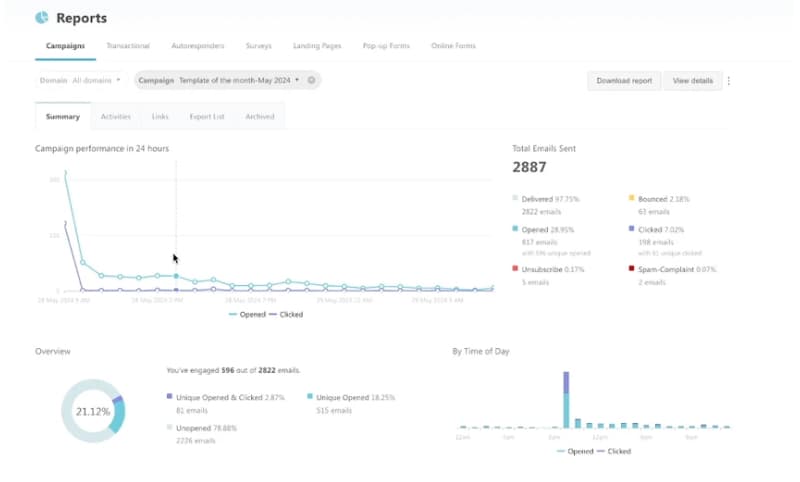Click the Reports pie chart logo icon

point(42,18)
